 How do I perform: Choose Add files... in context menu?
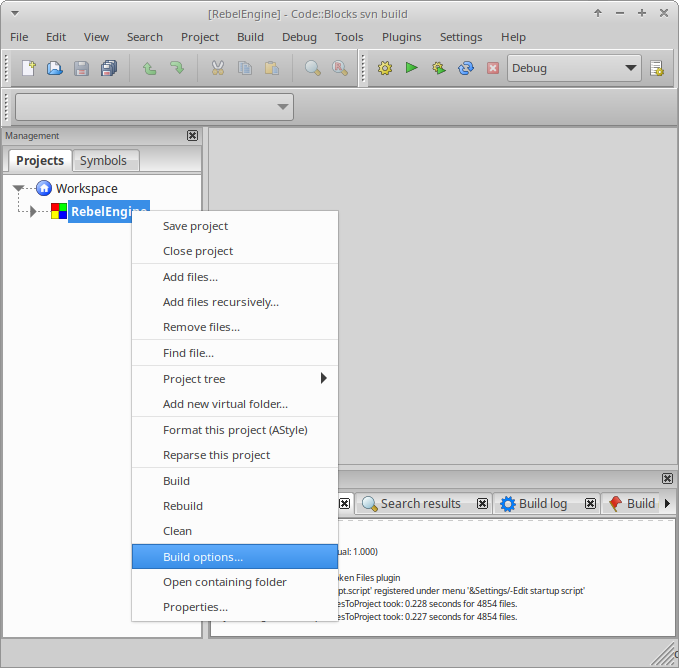click(235, 277)
